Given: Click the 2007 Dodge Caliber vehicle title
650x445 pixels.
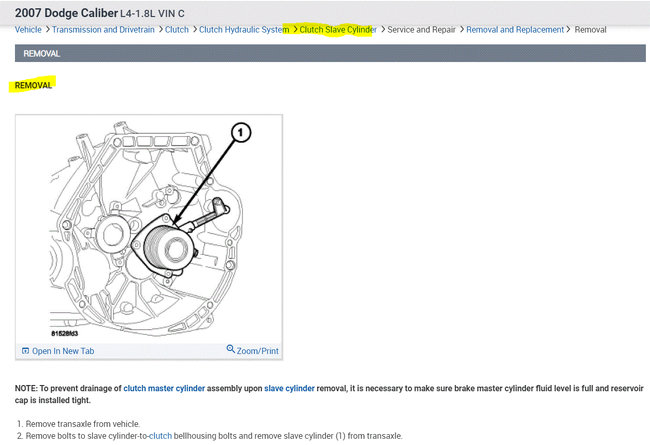Looking at the screenshot, I should (66, 13).
